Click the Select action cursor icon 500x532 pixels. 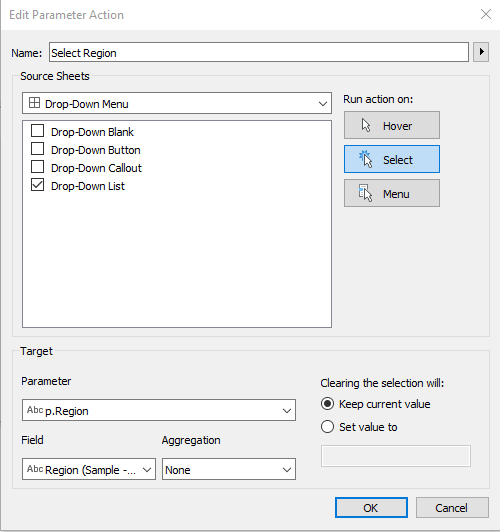pos(366,159)
